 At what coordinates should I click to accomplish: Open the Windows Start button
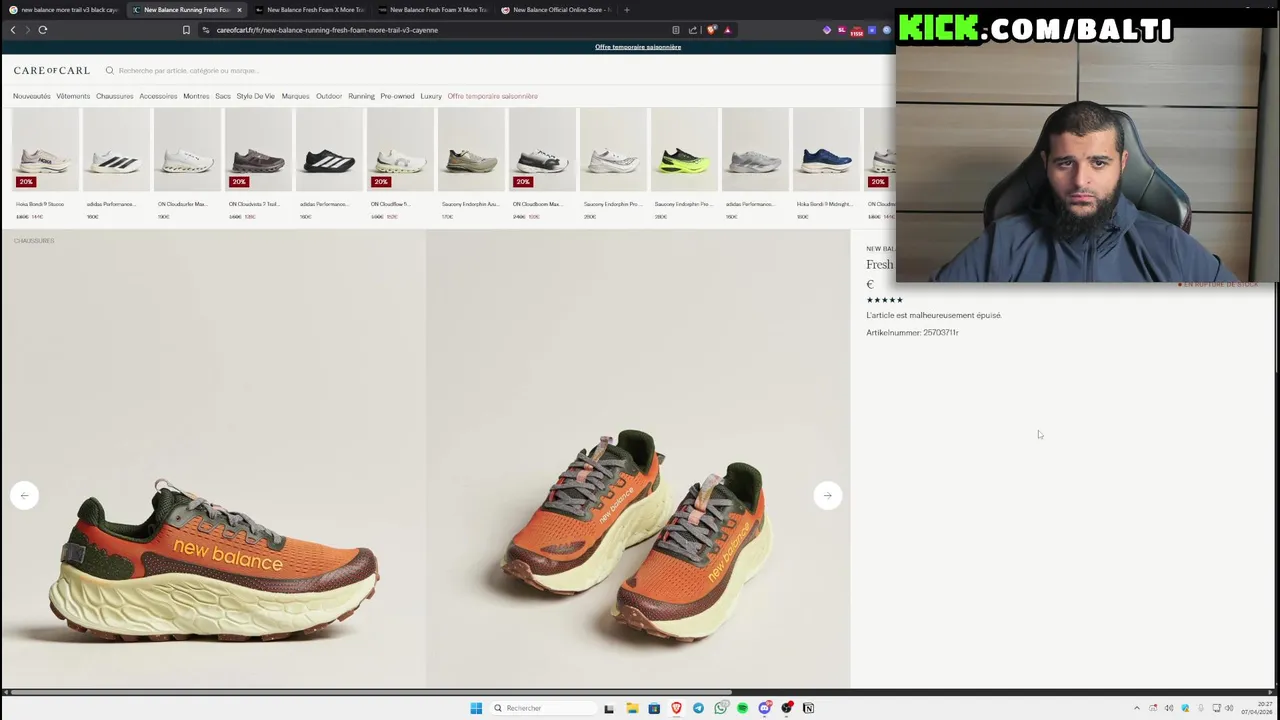click(x=476, y=708)
